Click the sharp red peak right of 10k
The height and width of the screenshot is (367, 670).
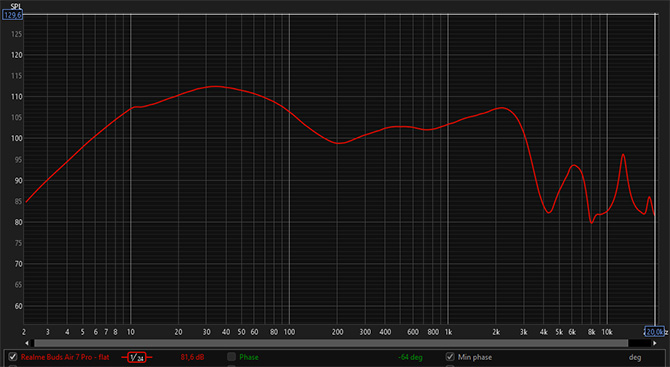tap(623, 154)
